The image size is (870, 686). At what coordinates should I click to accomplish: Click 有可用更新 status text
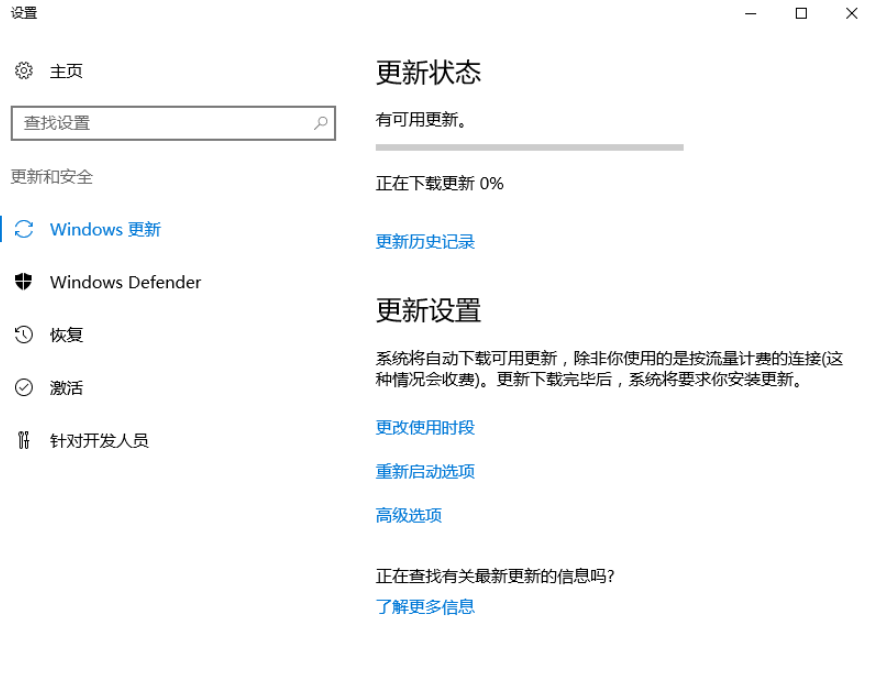pyautogui.click(x=422, y=119)
